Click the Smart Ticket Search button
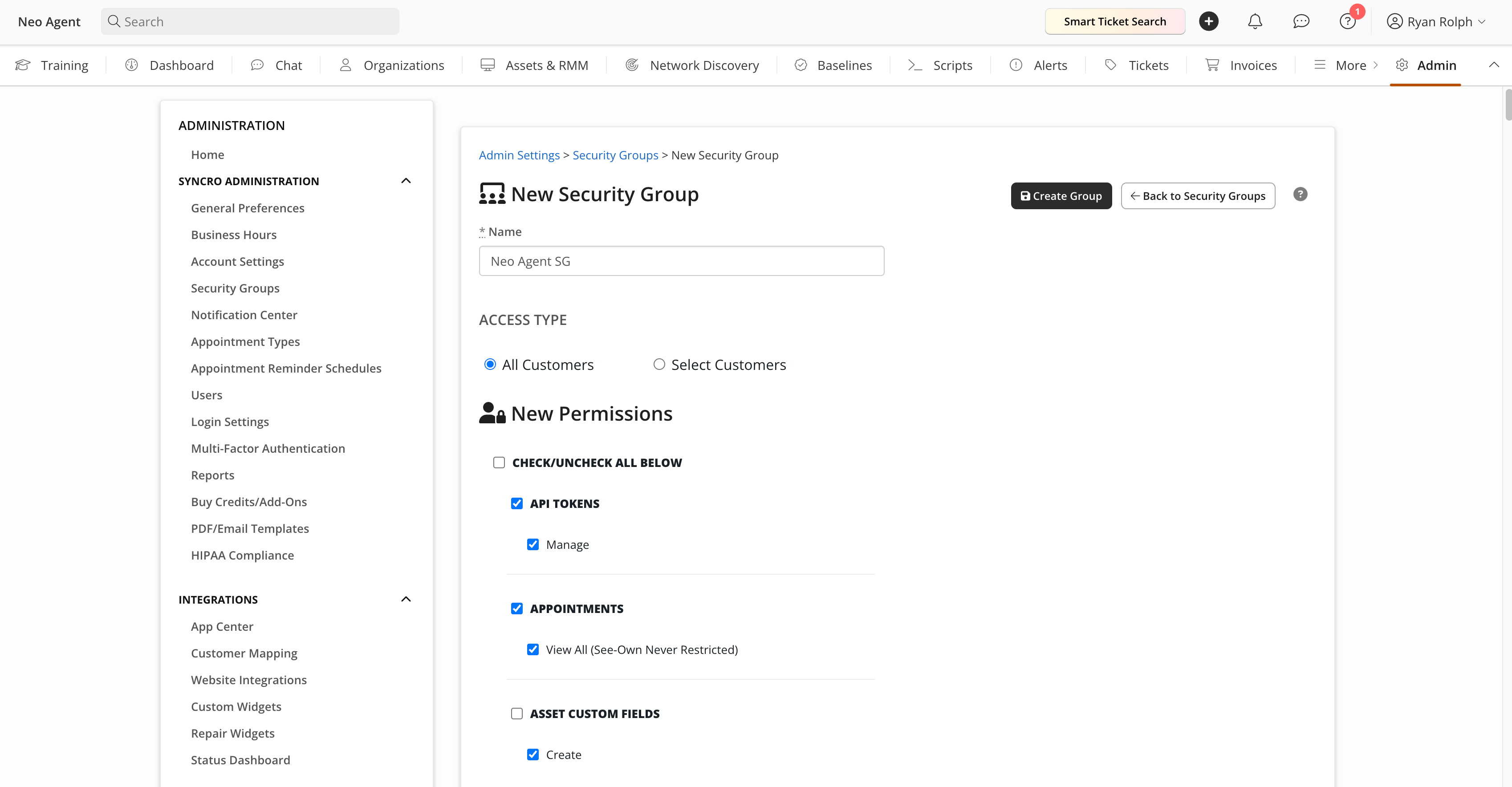This screenshot has height=787, width=1512. point(1114,22)
